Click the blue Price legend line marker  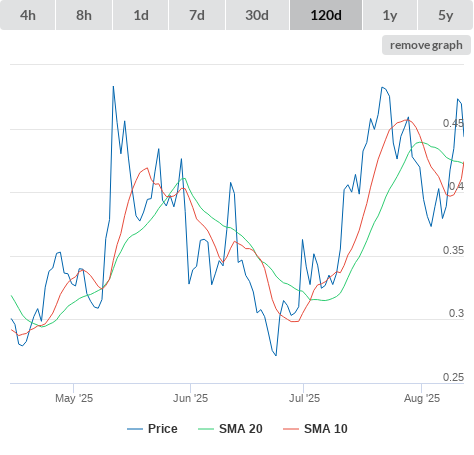pyautogui.click(x=135, y=429)
